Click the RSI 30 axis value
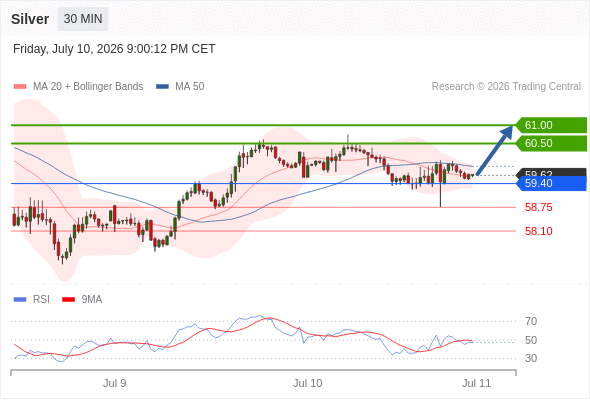The image size is (590, 400). point(531,358)
